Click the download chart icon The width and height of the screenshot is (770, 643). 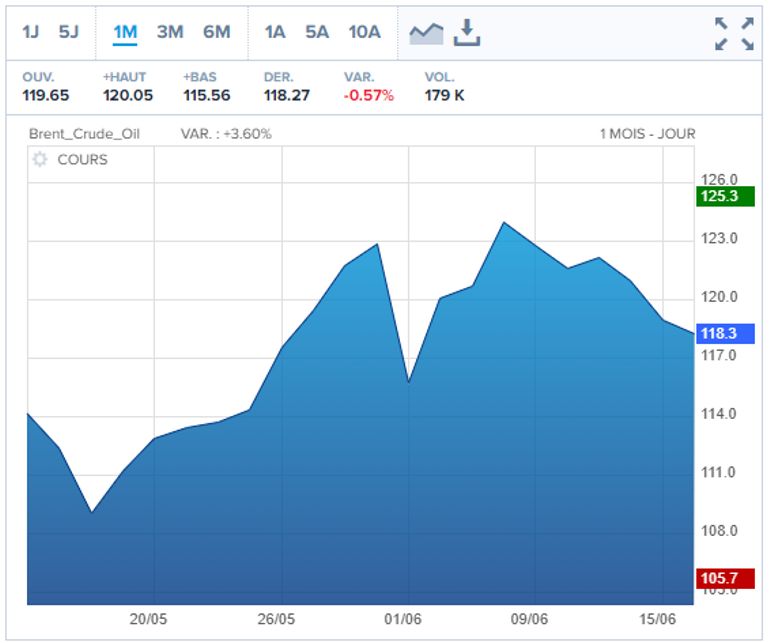(467, 32)
